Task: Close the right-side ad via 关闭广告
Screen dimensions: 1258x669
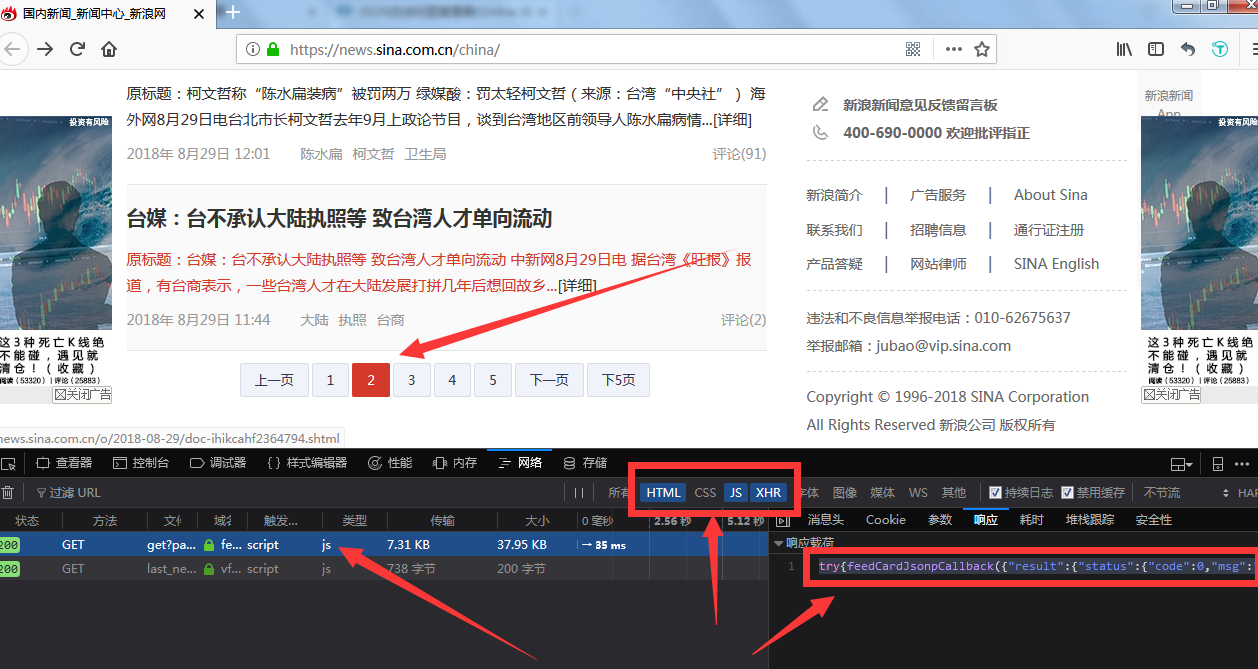Action: point(1171,395)
